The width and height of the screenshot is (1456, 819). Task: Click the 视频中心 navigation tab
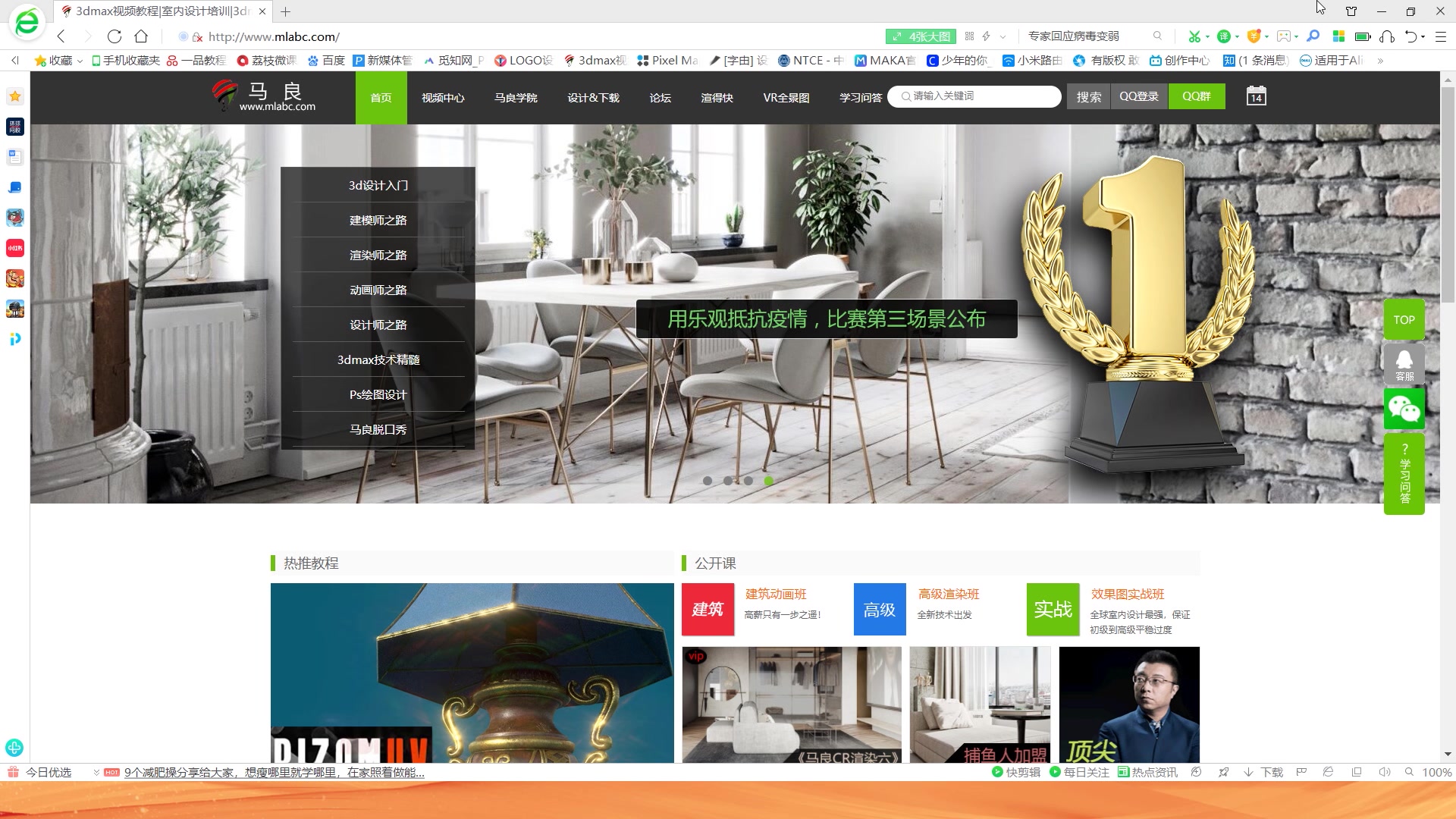pyautogui.click(x=442, y=96)
